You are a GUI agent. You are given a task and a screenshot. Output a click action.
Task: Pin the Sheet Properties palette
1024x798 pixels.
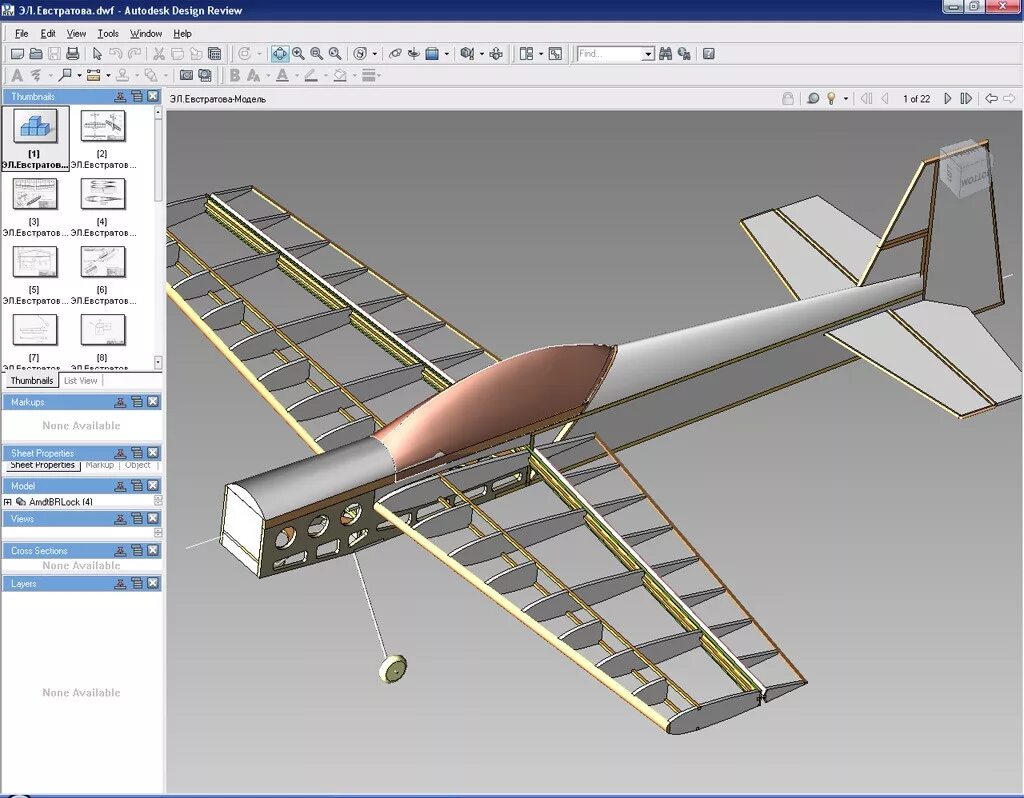(120, 453)
